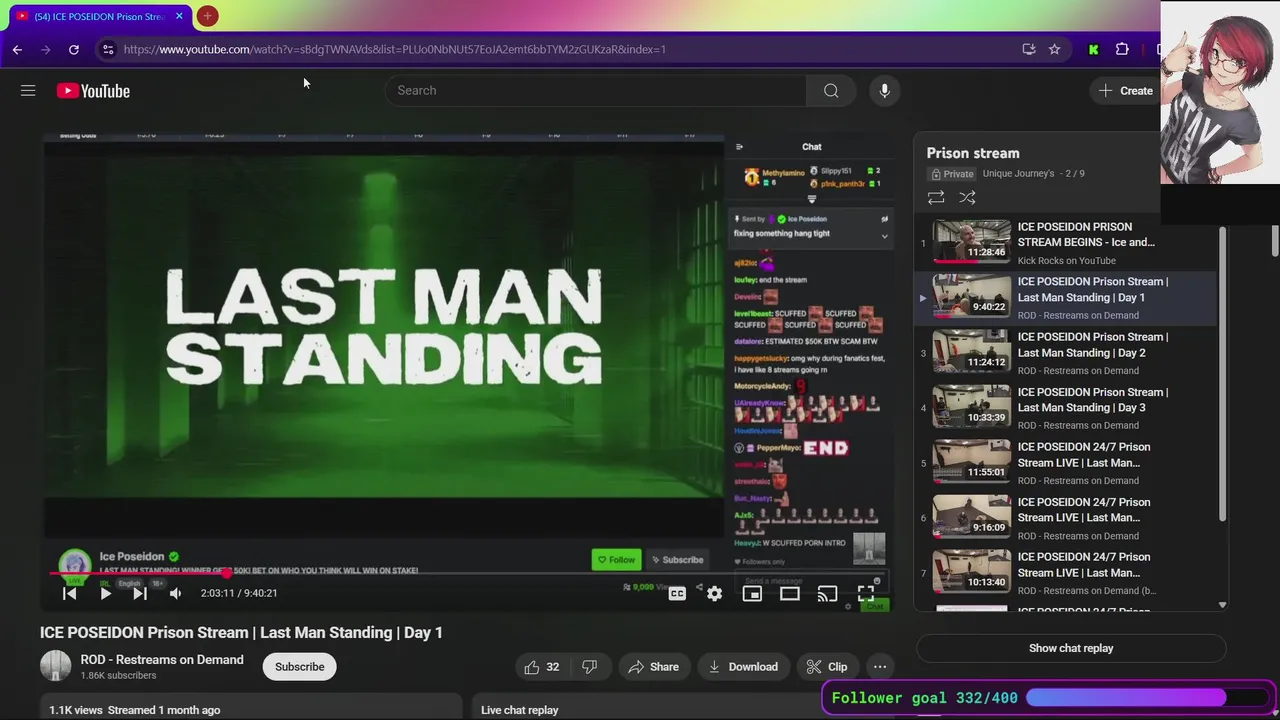This screenshot has height=720, width=1280.
Task: Open the Create menu
Action: [1126, 91]
